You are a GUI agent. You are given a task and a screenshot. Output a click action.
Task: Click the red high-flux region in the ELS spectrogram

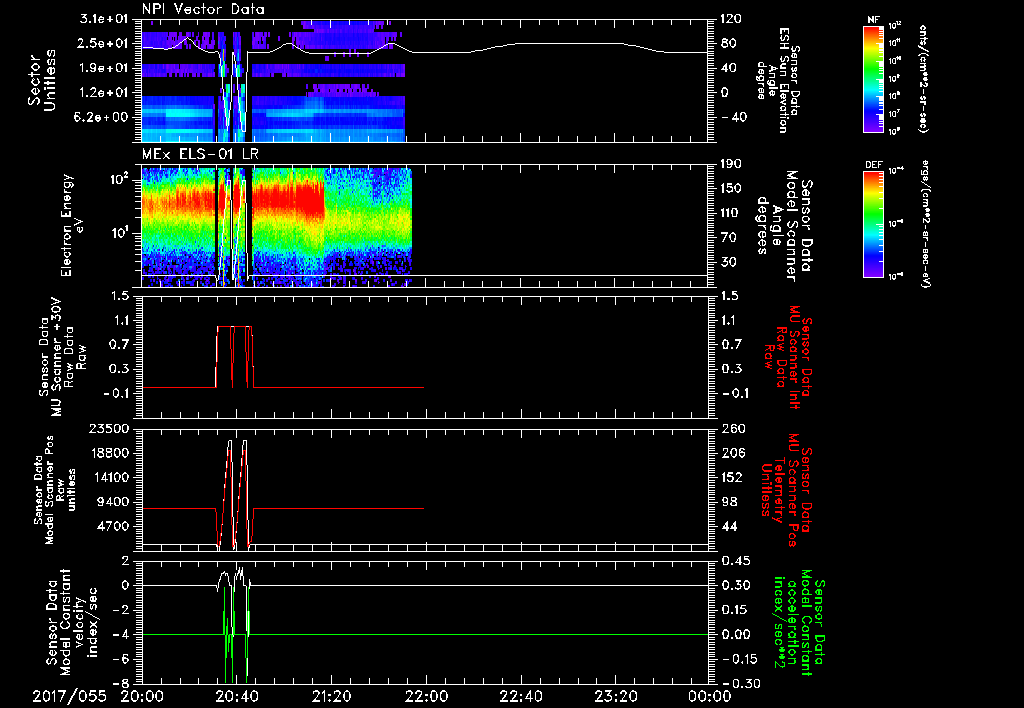tap(287, 199)
